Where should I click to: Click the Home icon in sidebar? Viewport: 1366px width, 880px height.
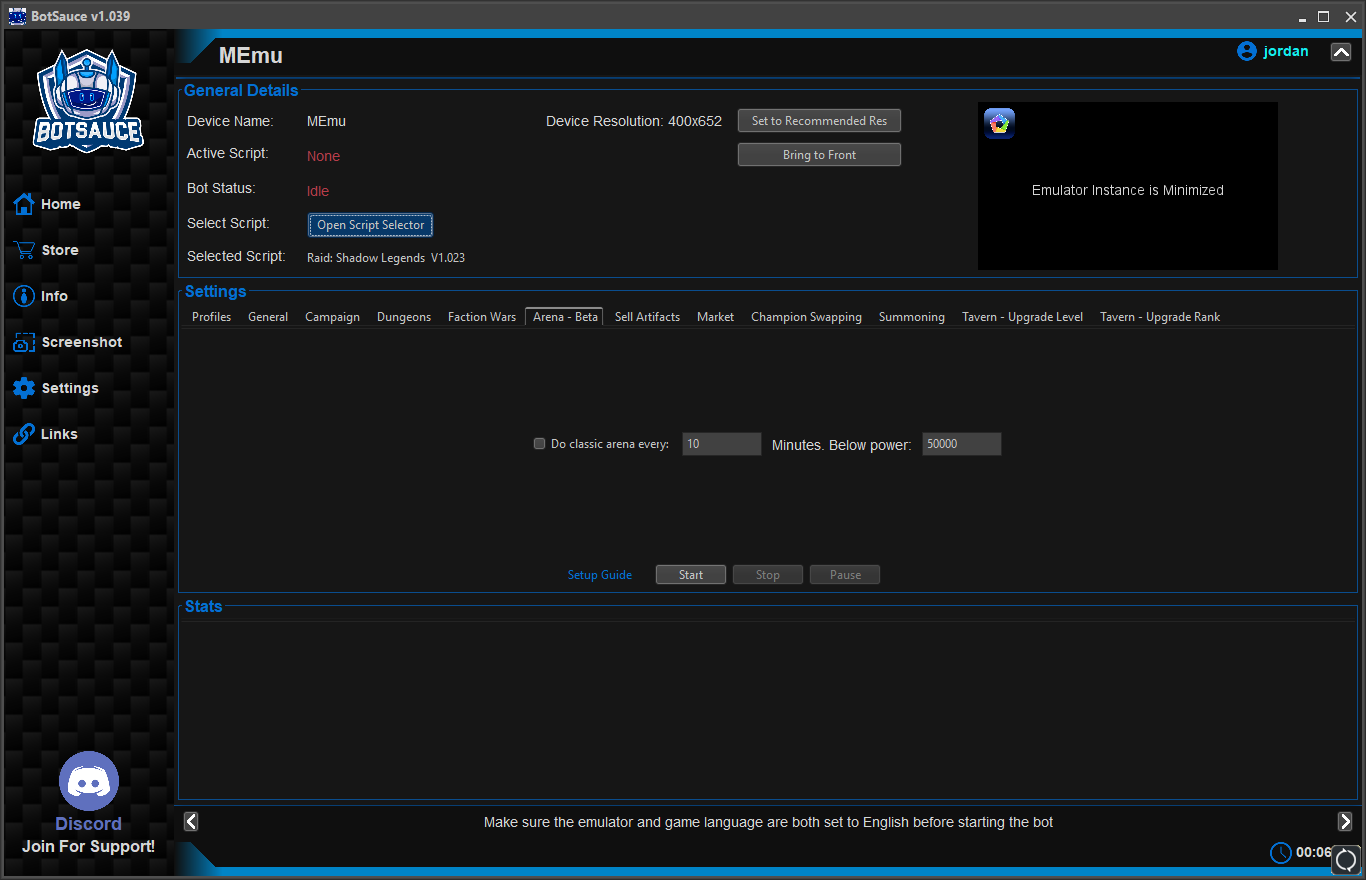[x=24, y=204]
